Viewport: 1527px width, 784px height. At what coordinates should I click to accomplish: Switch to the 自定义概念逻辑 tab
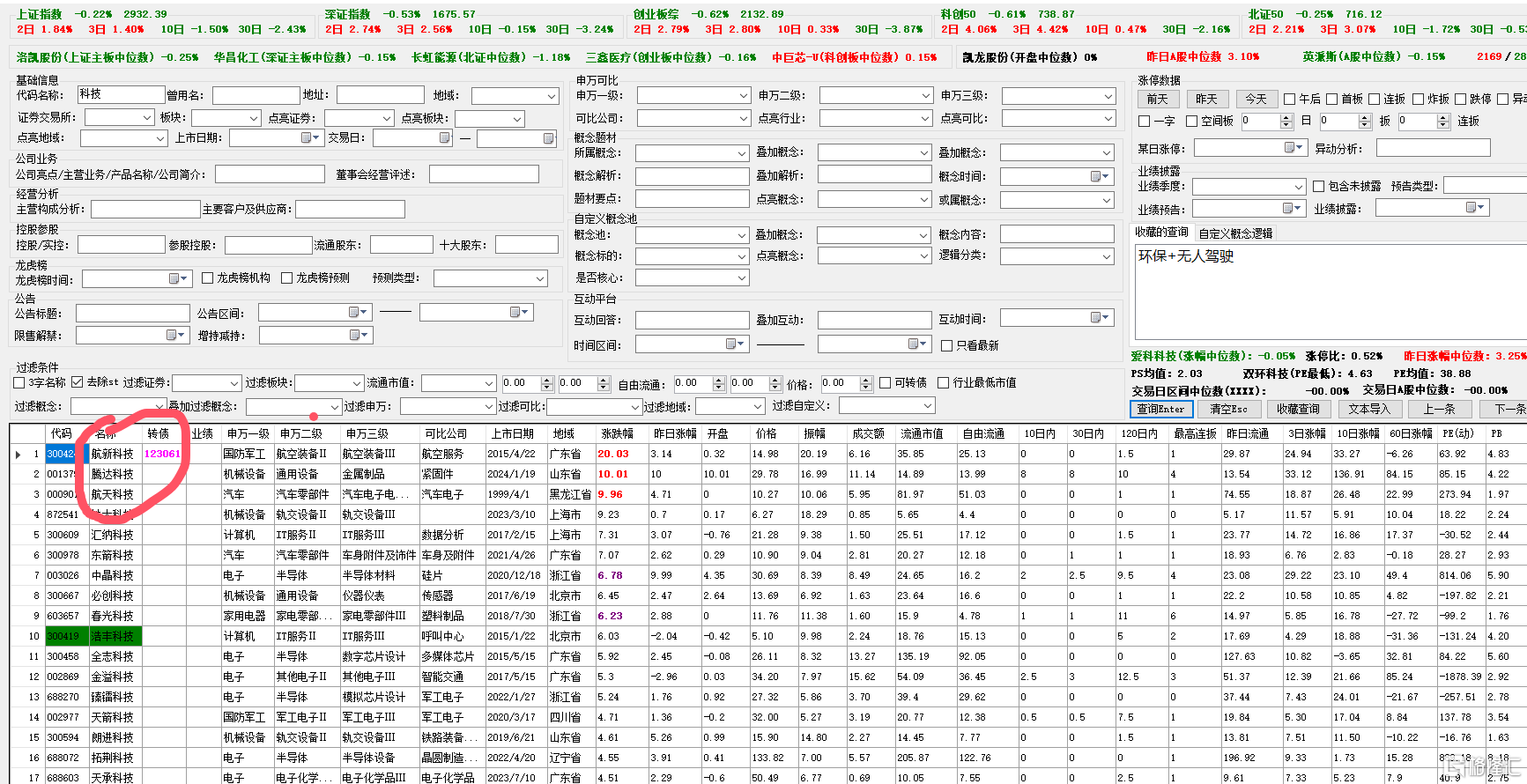1235,233
